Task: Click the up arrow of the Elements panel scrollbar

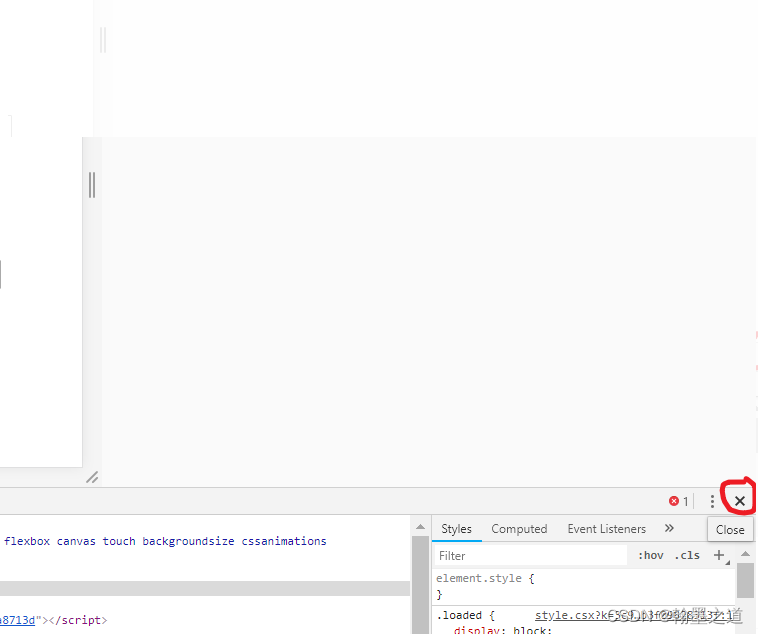Action: pyautogui.click(x=421, y=527)
